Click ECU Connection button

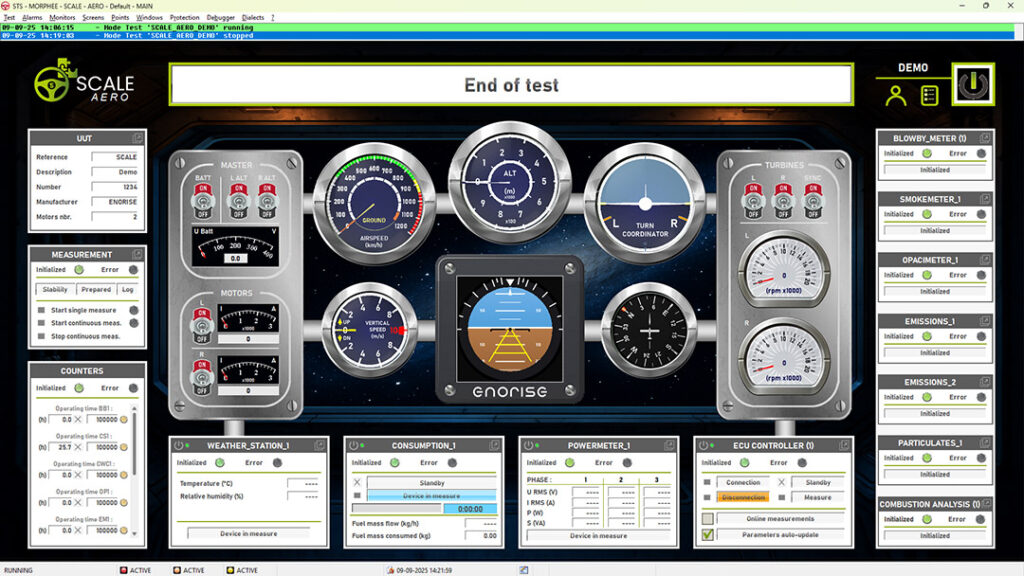tap(743, 482)
